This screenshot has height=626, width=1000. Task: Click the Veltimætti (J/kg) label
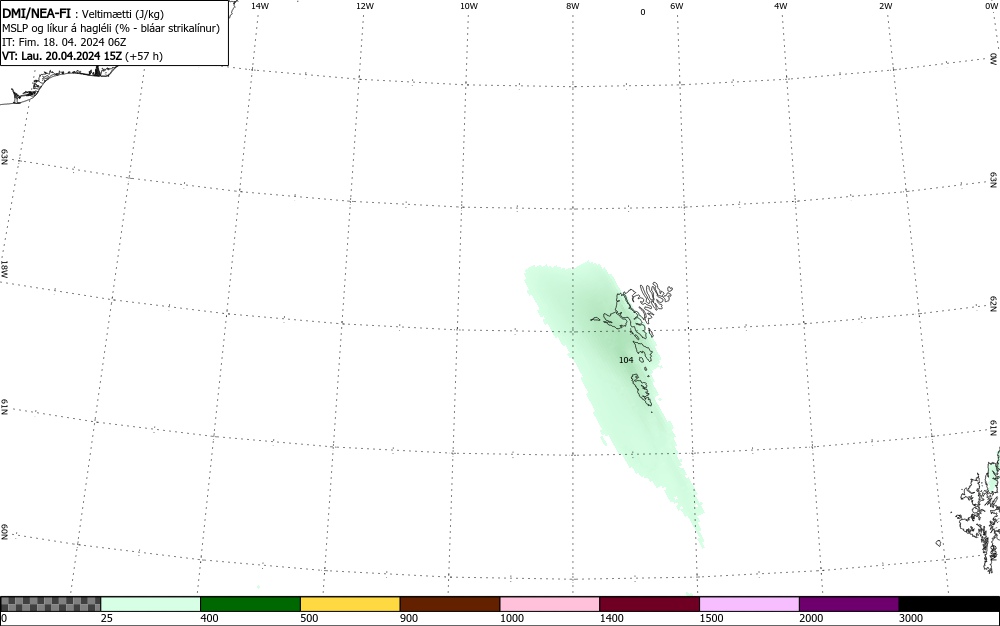coord(123,14)
